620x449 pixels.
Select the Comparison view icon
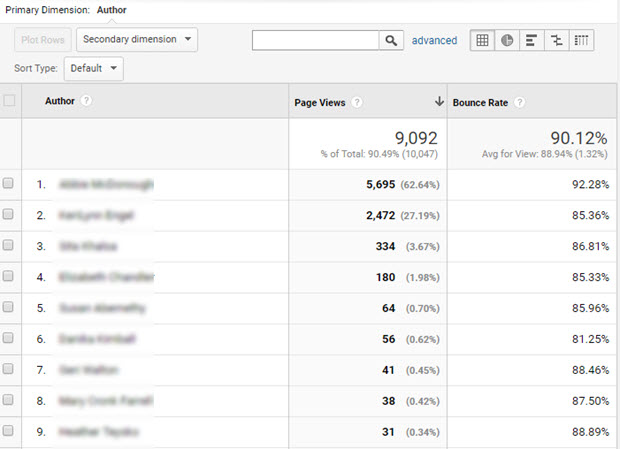click(557, 41)
